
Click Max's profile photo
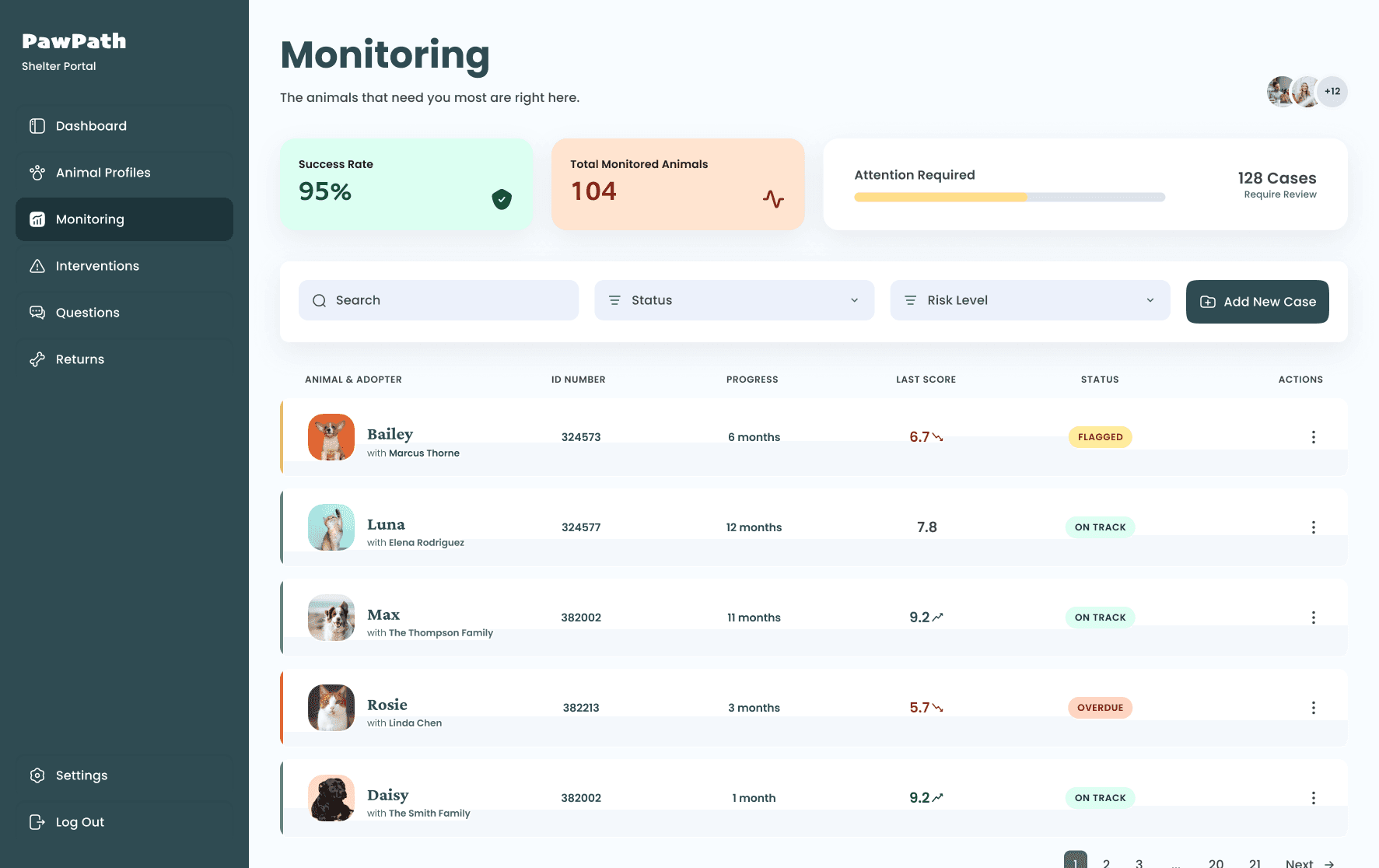point(331,618)
